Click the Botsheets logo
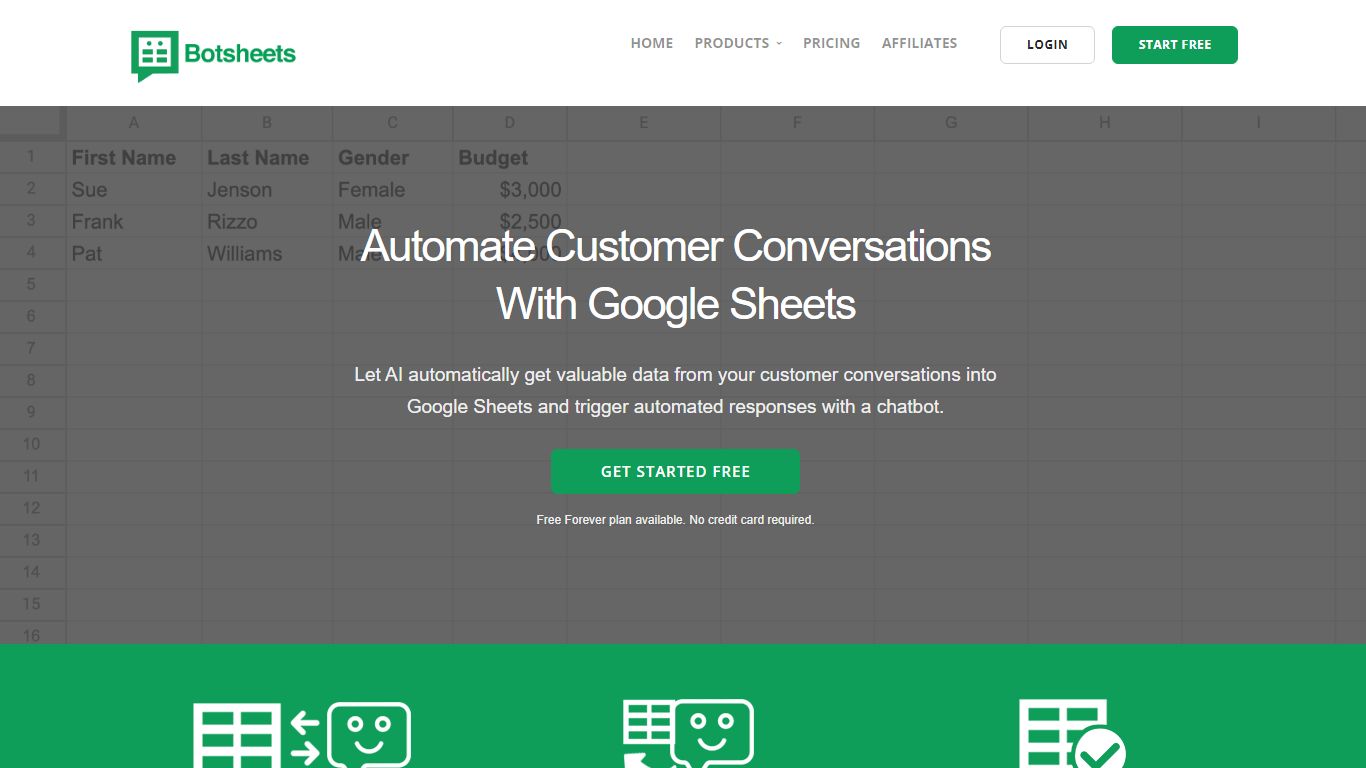Screen dimensions: 1366x768 (x=213, y=55)
